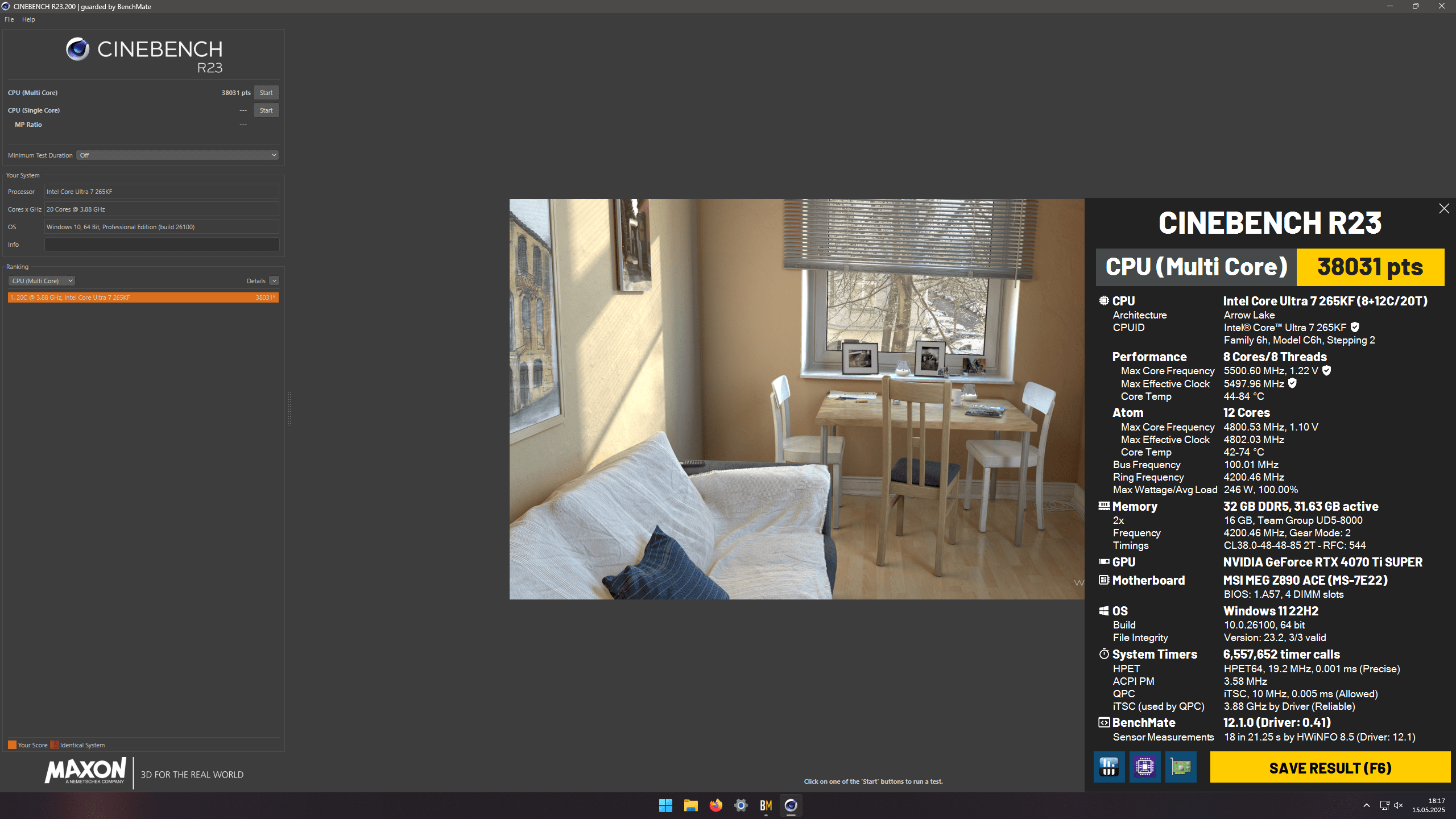Viewport: 1456px width, 819px height.
Task: Open the Windows Start menu
Action: (x=665, y=805)
